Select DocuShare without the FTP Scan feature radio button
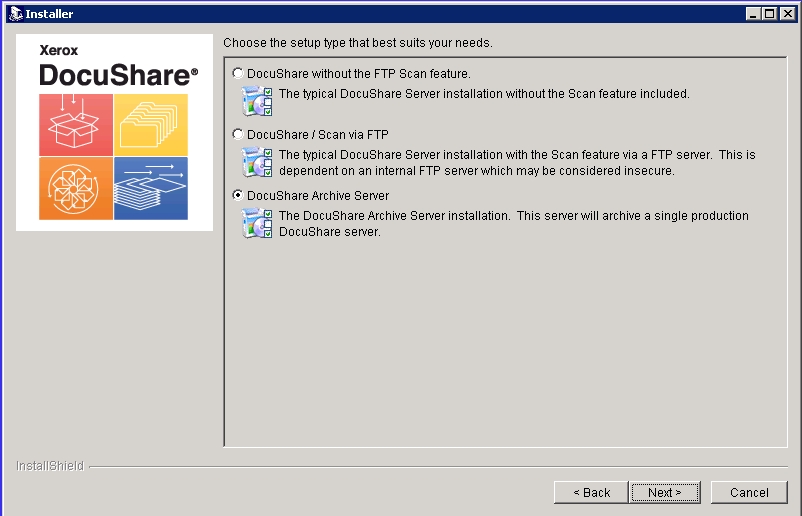This screenshot has width=802, height=516. pyautogui.click(x=238, y=73)
